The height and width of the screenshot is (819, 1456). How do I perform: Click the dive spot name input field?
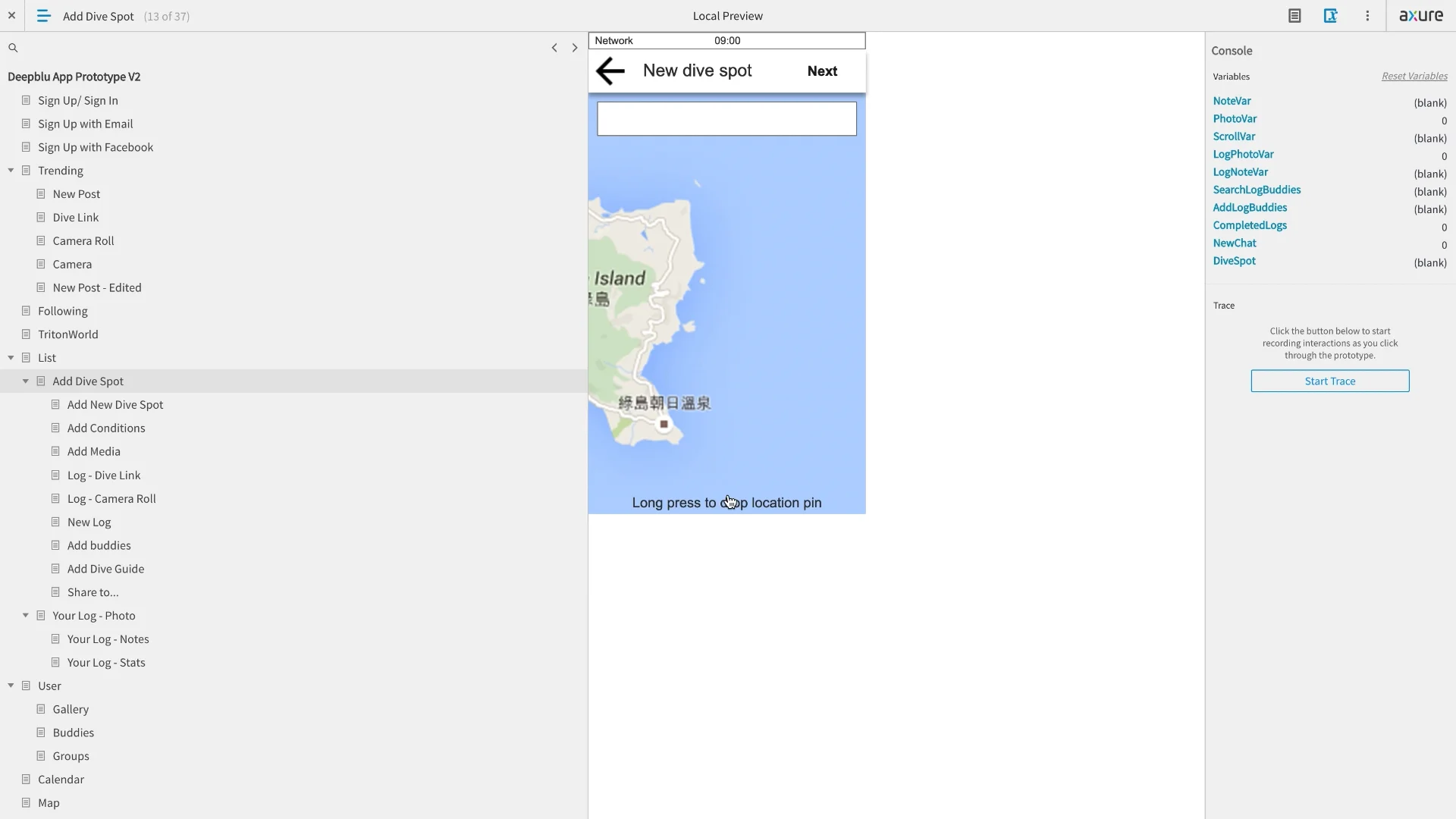pyautogui.click(x=726, y=119)
